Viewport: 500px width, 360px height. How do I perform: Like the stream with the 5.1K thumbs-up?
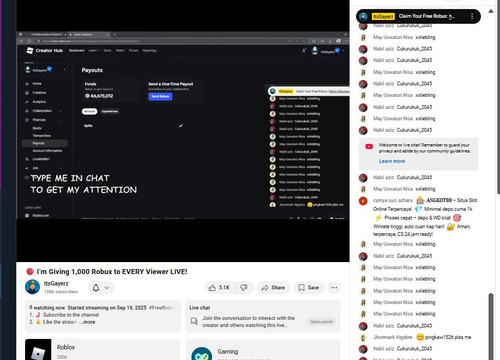[219, 288]
